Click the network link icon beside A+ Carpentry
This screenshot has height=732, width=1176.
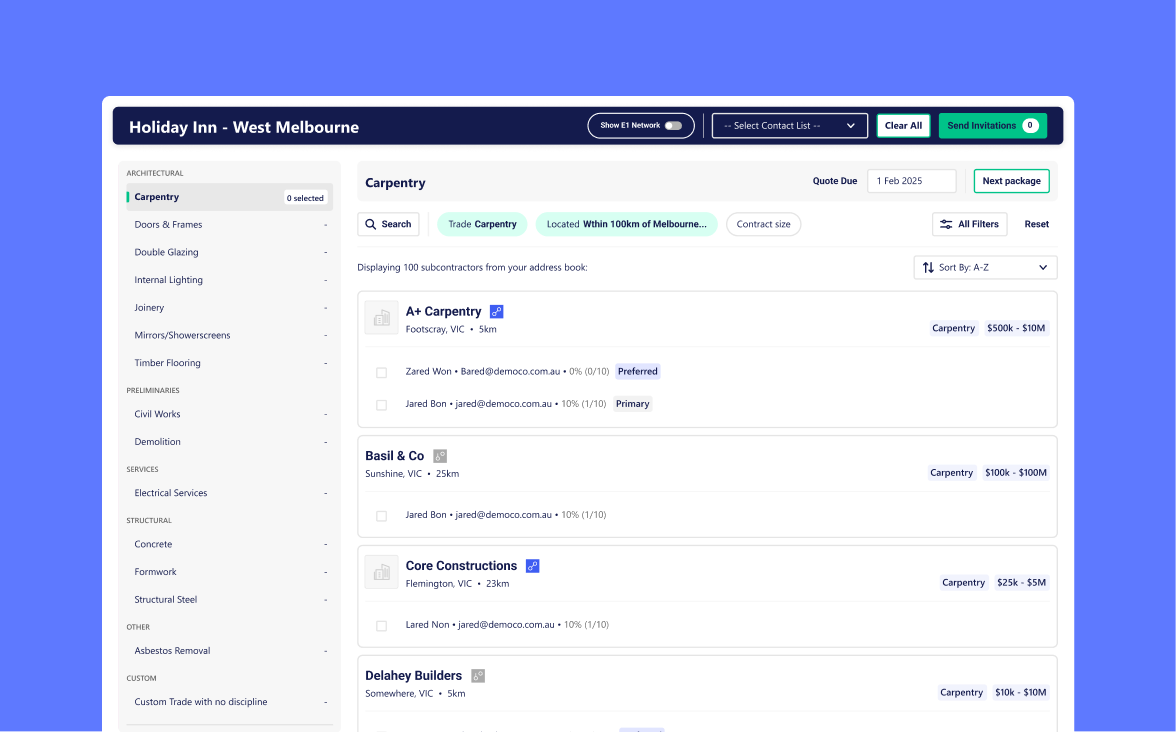496,311
